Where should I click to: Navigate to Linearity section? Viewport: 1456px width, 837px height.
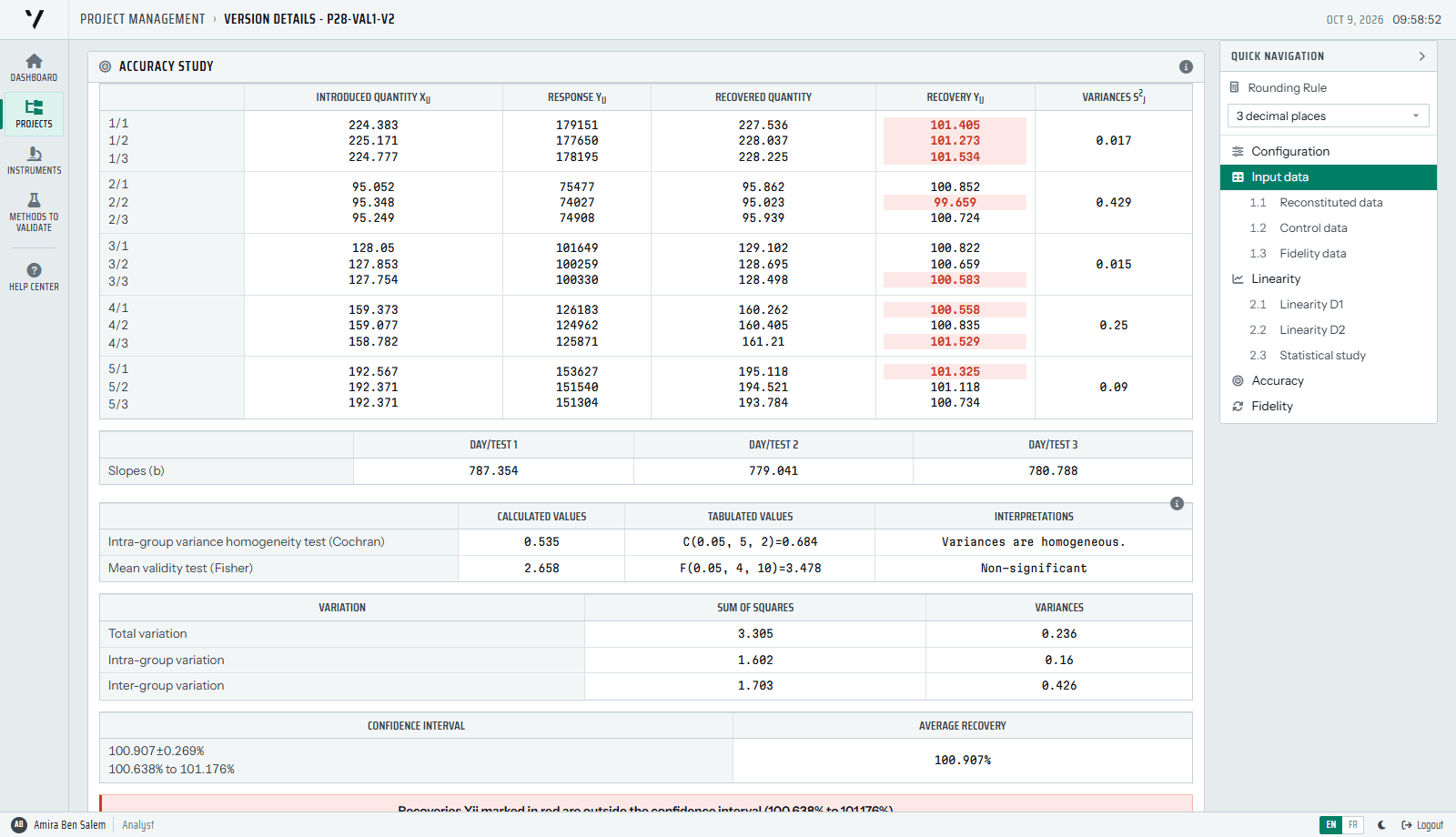click(1328, 278)
